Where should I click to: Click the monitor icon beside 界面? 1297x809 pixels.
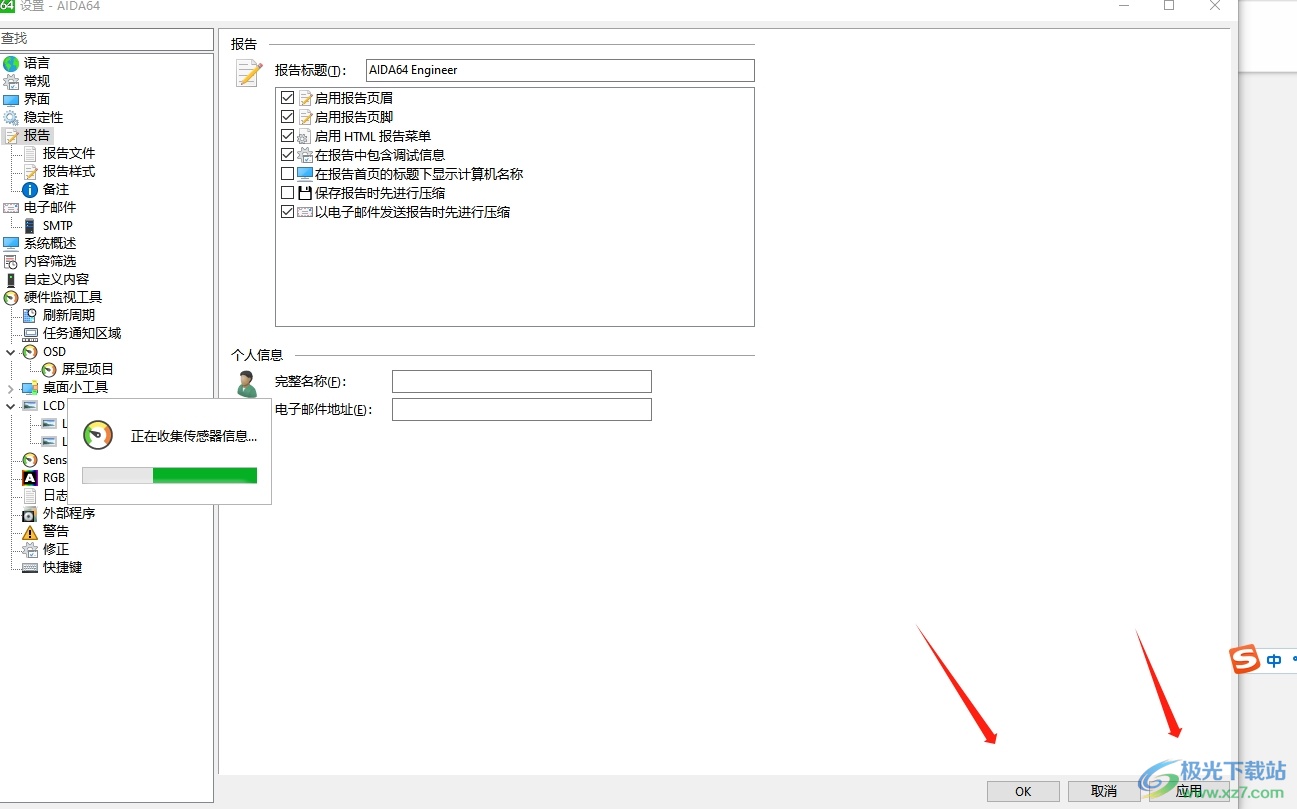coord(11,99)
